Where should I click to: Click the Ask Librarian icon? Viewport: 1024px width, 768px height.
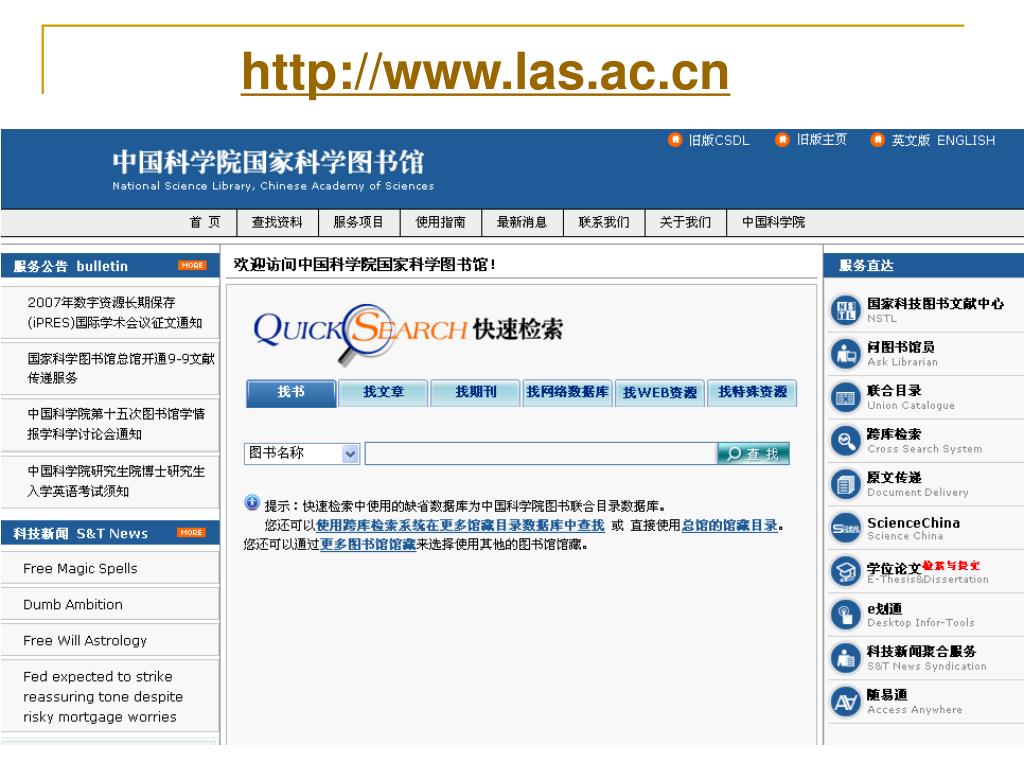tap(846, 354)
